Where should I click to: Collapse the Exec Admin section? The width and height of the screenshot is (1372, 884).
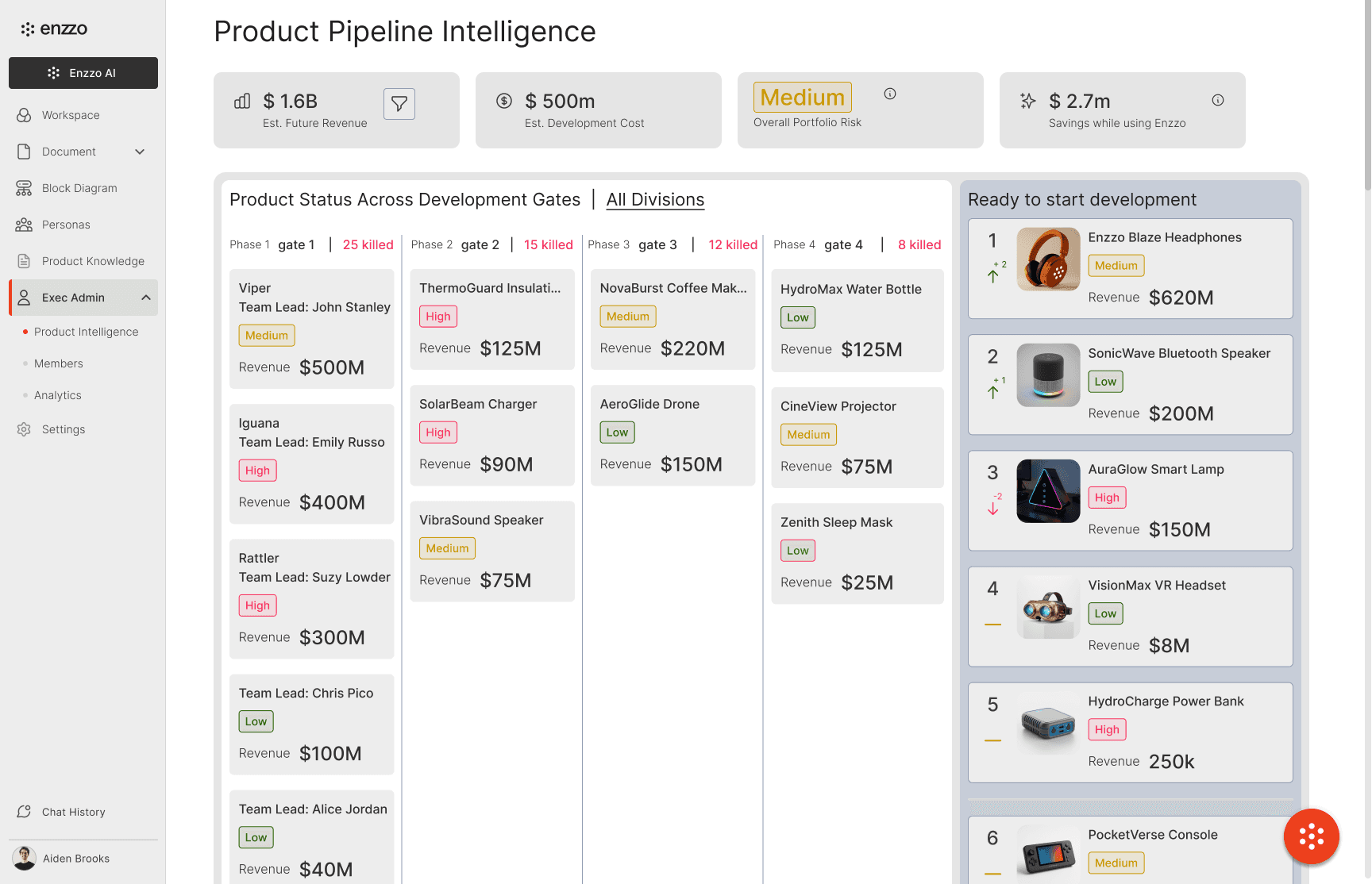point(146,298)
